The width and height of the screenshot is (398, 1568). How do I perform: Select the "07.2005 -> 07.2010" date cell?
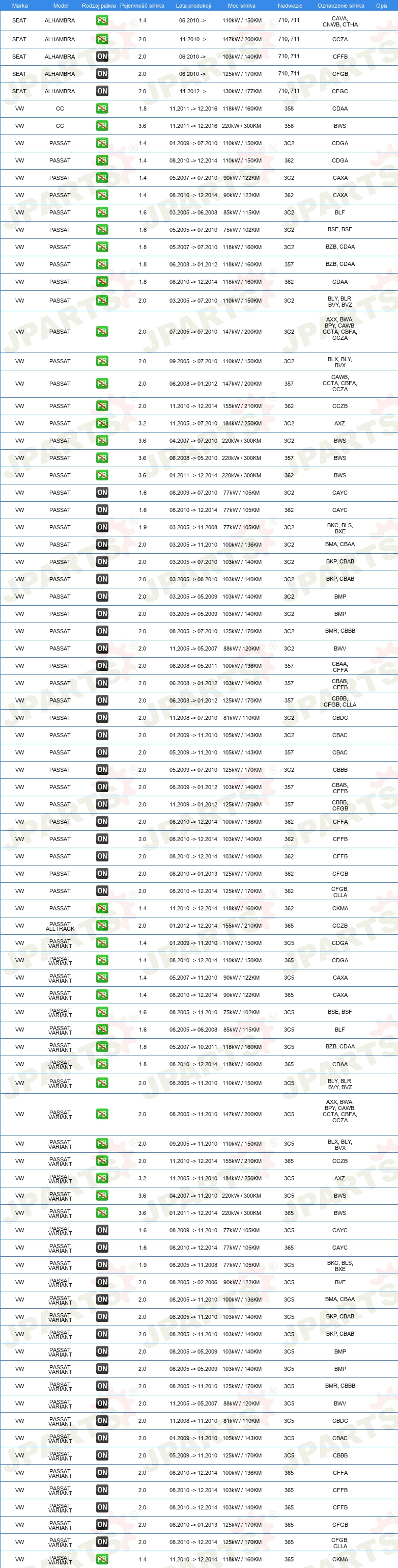click(193, 332)
